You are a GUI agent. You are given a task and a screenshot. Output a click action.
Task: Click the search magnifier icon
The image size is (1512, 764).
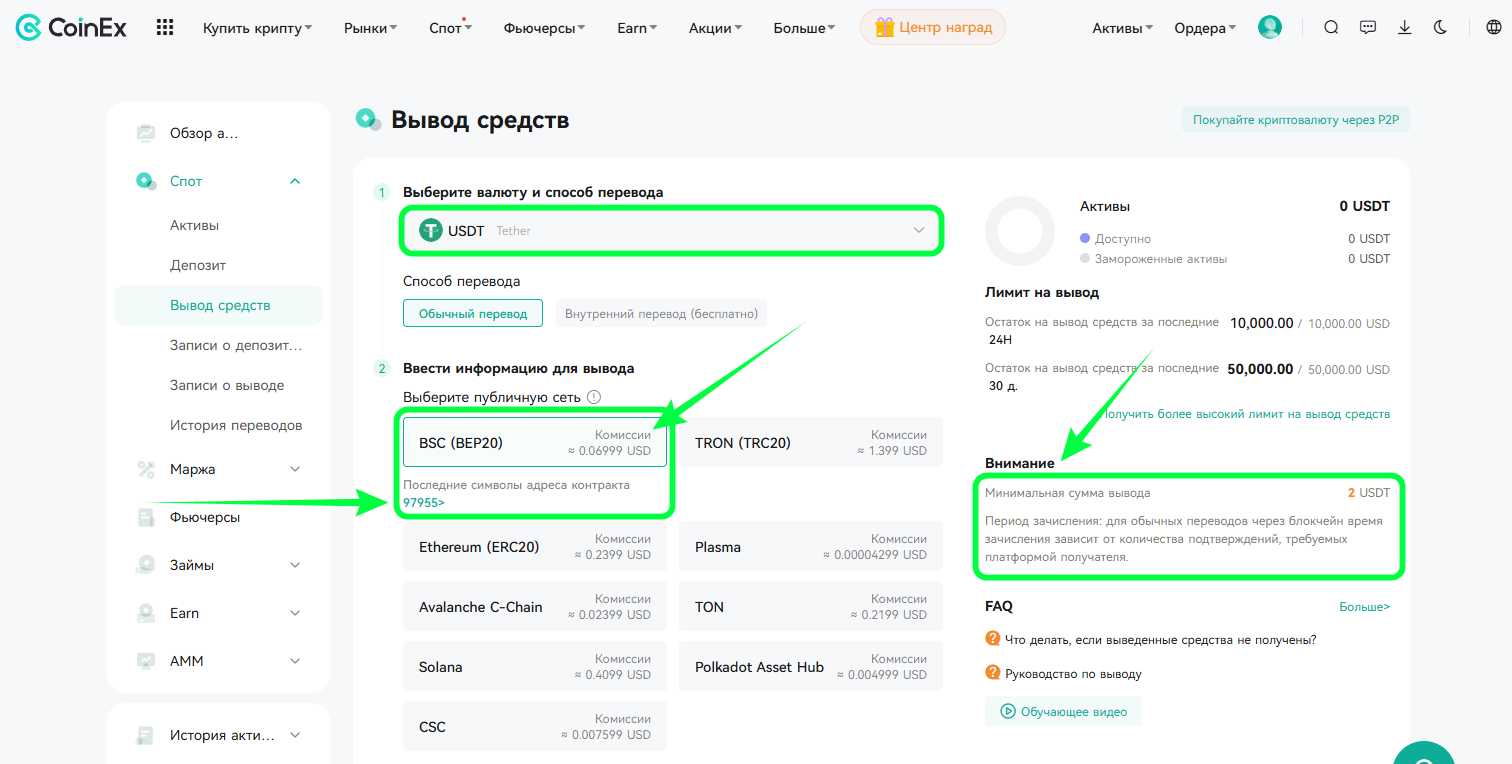coord(1331,28)
